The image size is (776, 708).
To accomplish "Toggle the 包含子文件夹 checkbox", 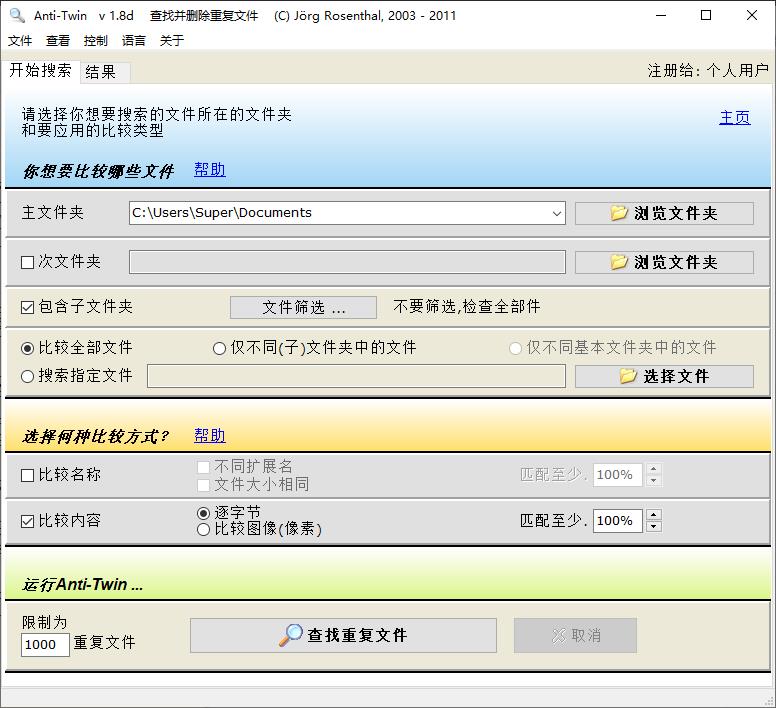I will pyautogui.click(x=28, y=307).
